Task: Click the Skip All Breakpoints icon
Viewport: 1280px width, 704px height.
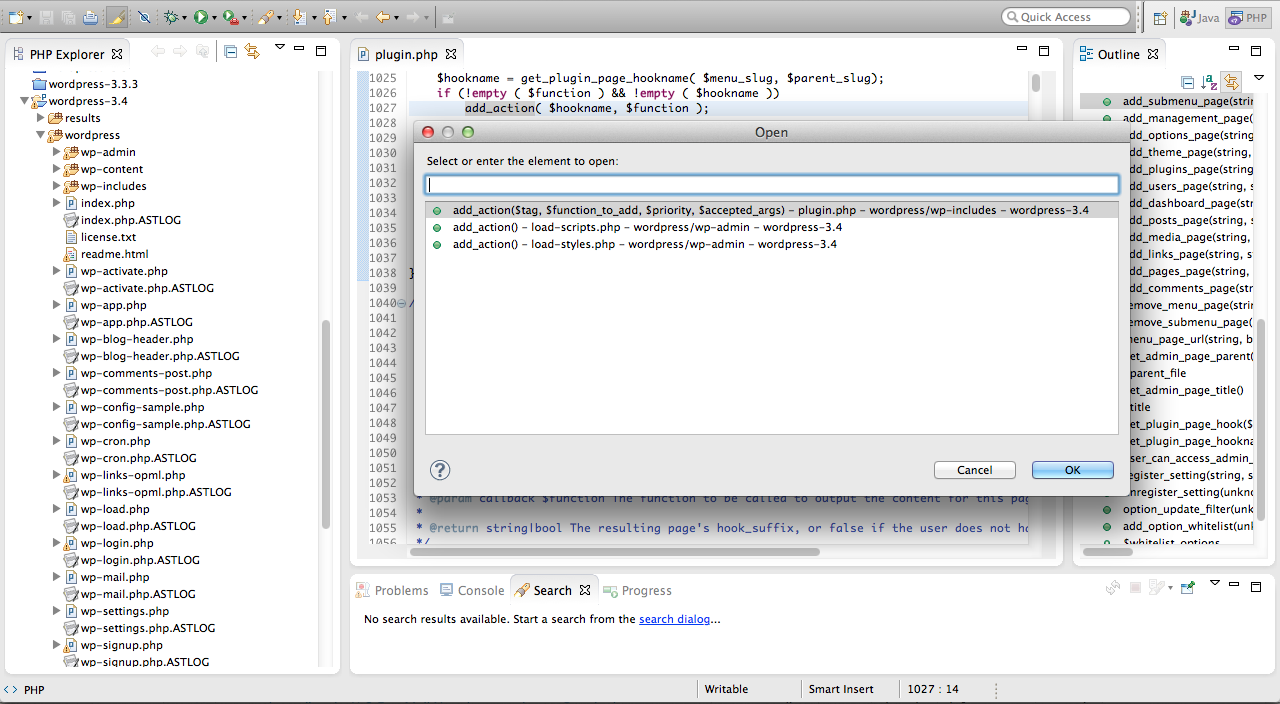Action: [x=144, y=17]
